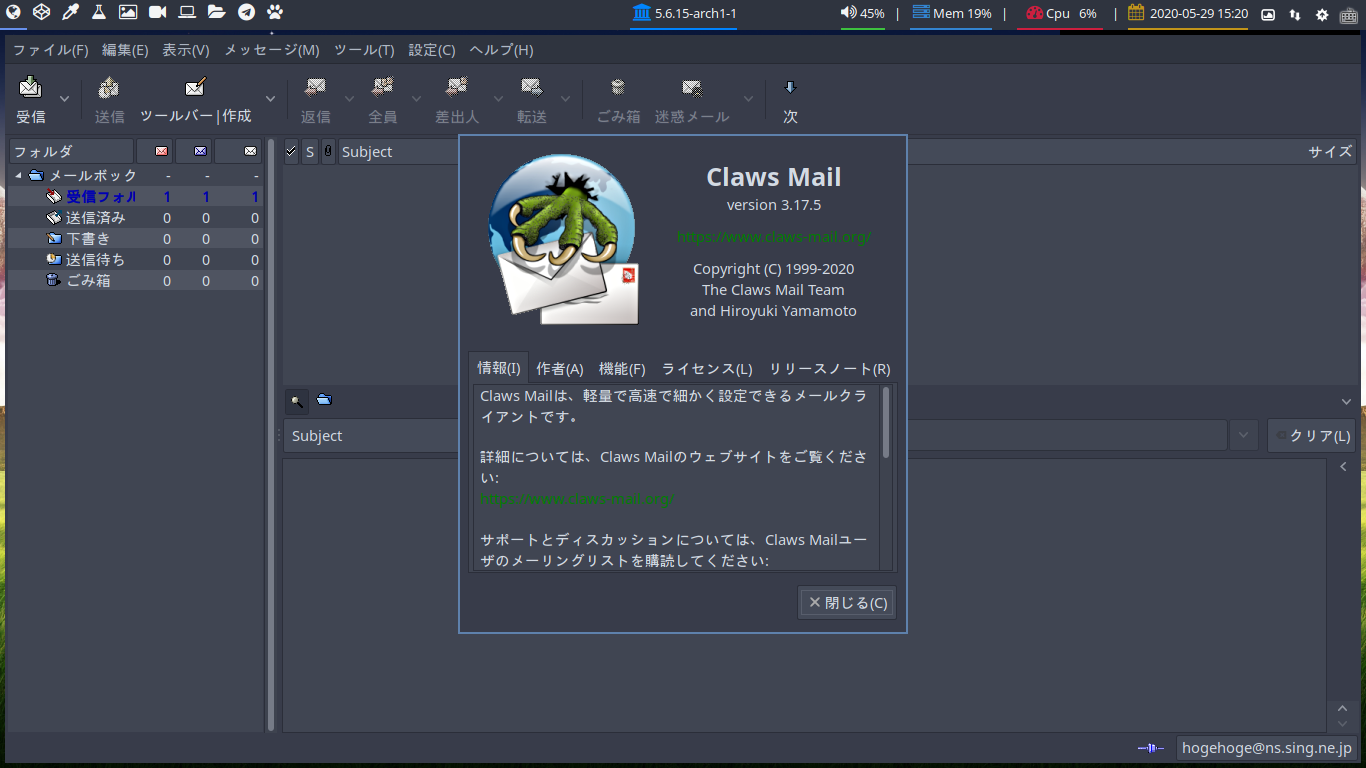Open dropdown arrow next to 全員
Screen dimensions: 1366x768
pyautogui.click(x=416, y=99)
